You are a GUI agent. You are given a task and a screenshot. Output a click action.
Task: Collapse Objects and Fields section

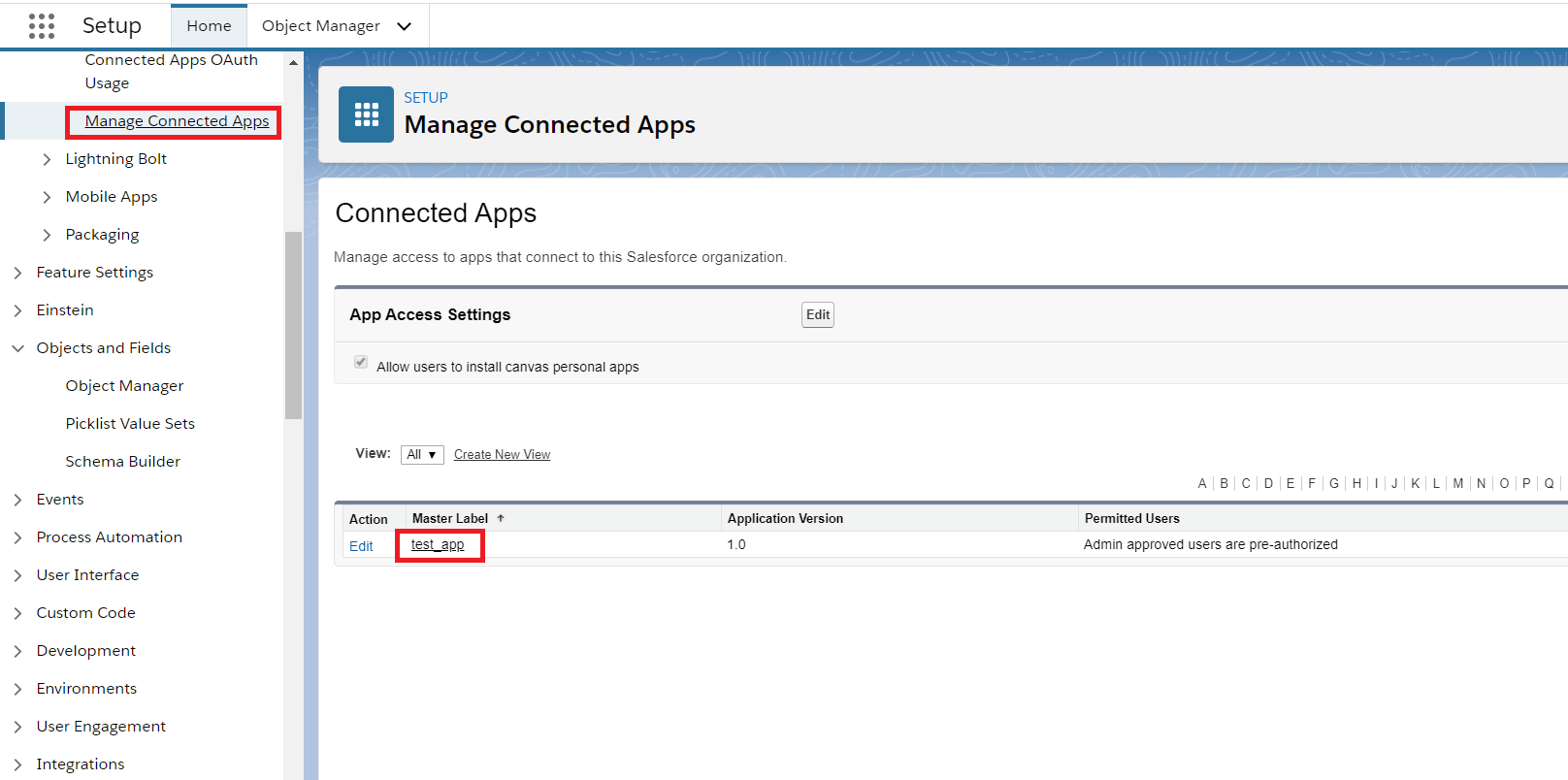(x=17, y=348)
